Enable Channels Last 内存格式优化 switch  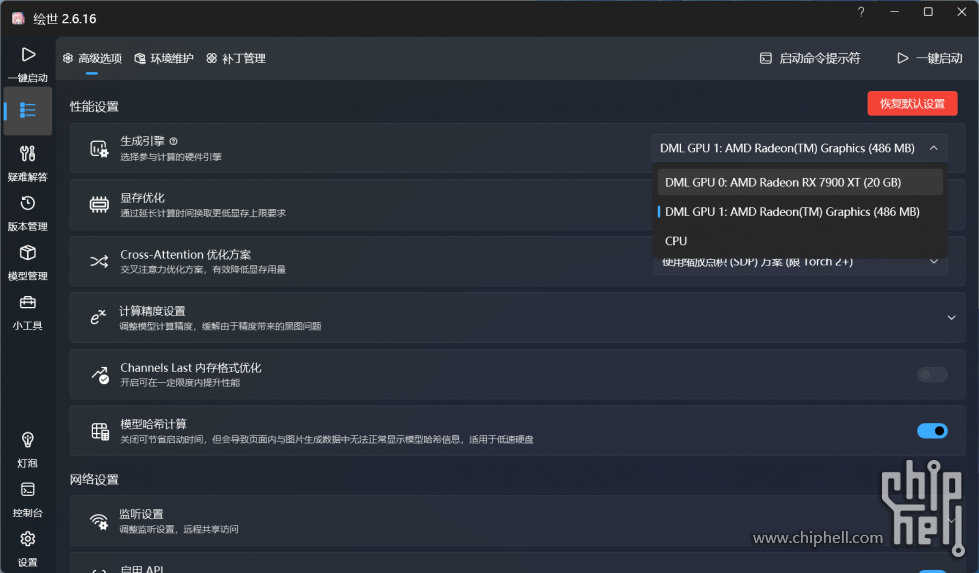(932, 375)
